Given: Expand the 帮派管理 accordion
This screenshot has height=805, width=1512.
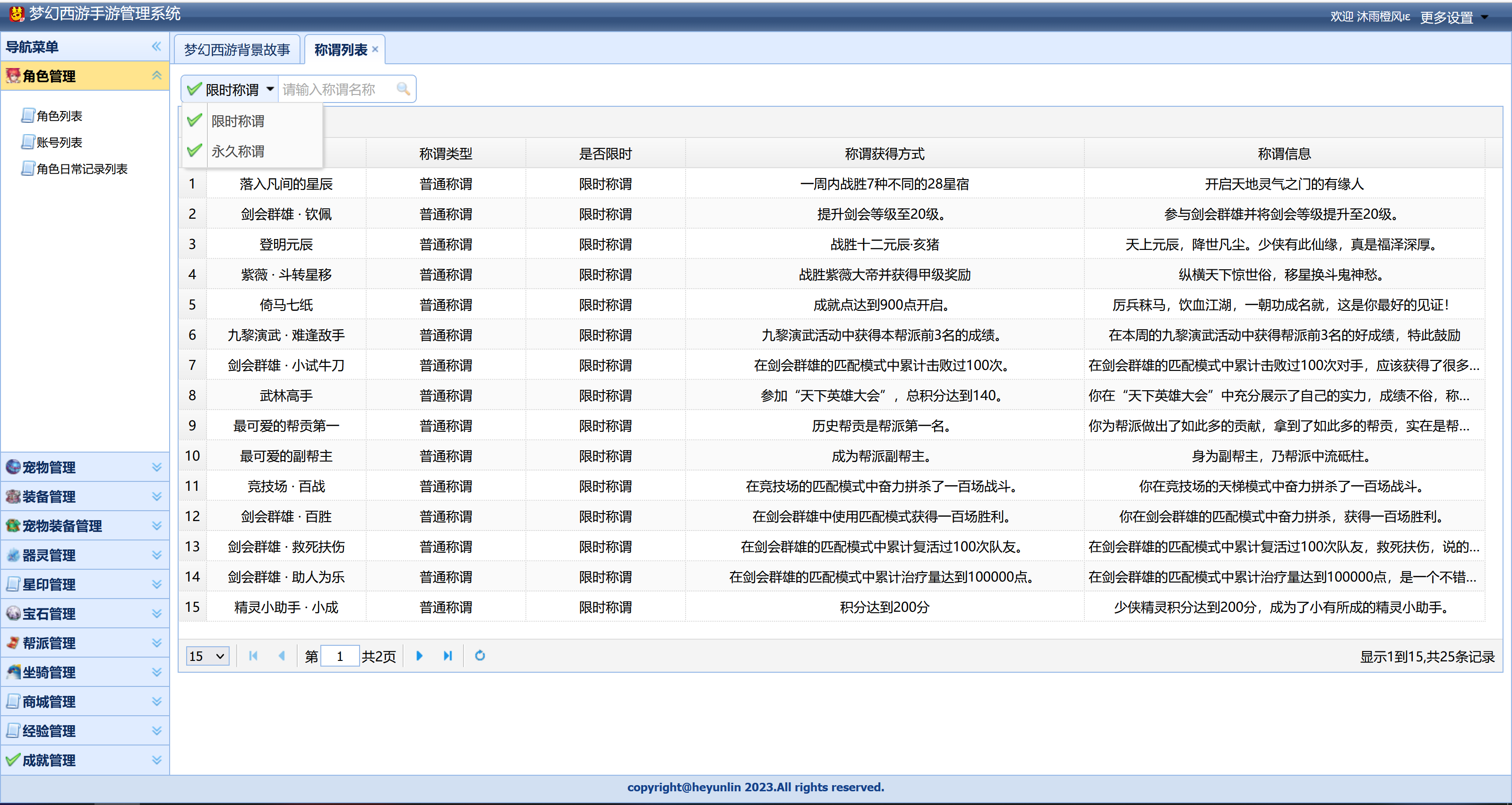Looking at the screenshot, I should point(156,642).
